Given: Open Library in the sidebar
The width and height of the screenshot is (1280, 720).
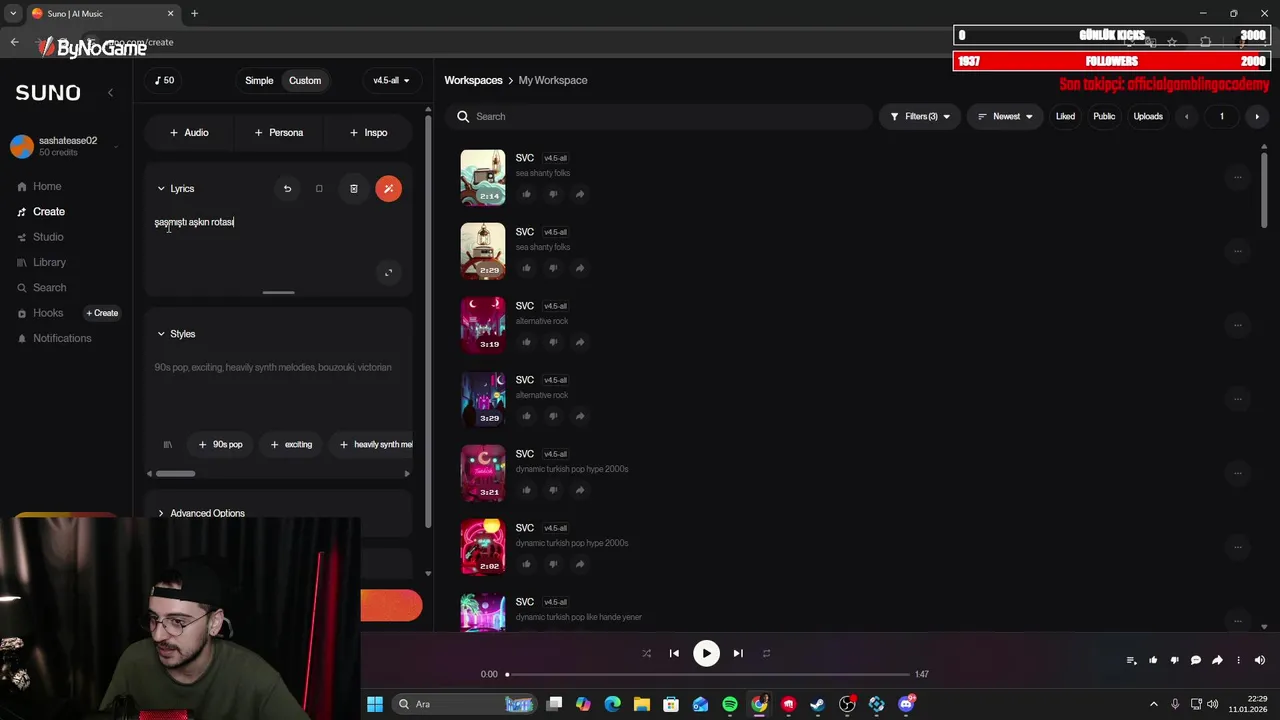Looking at the screenshot, I should [x=42, y=262].
